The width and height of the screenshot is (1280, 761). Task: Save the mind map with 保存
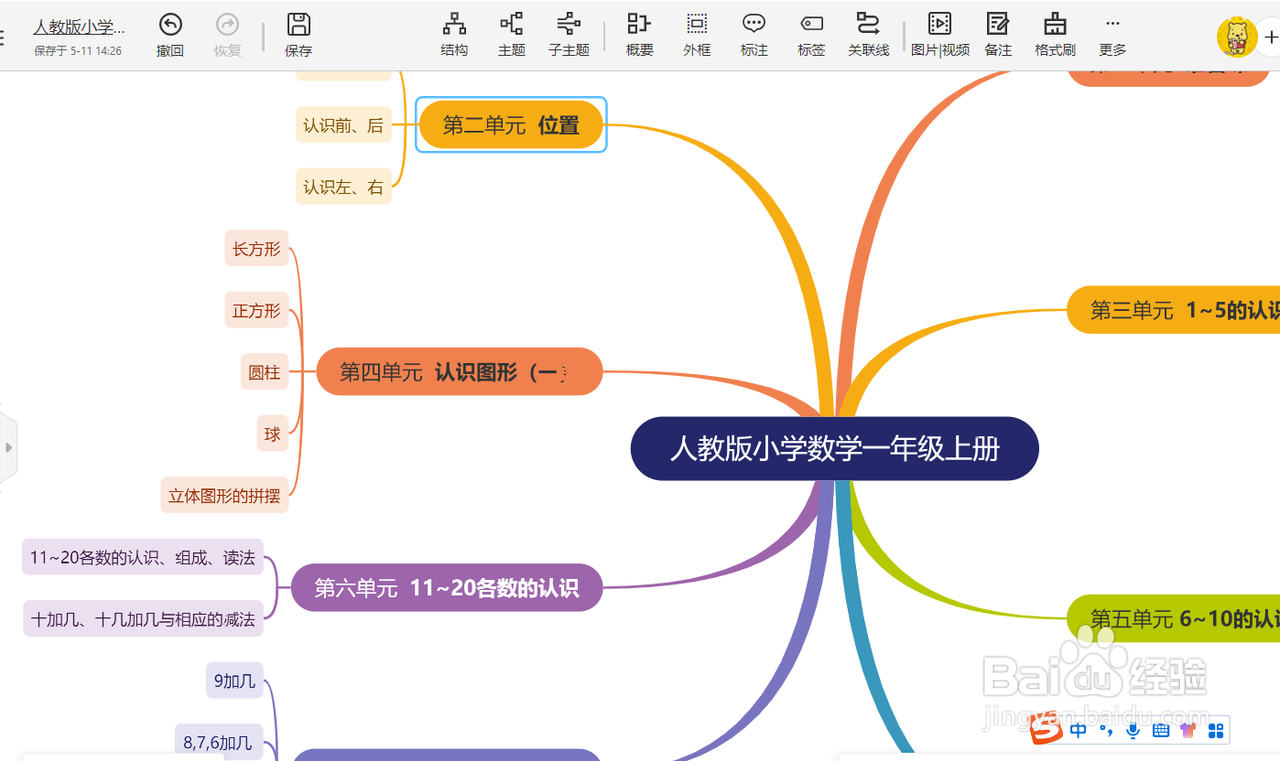click(x=298, y=33)
